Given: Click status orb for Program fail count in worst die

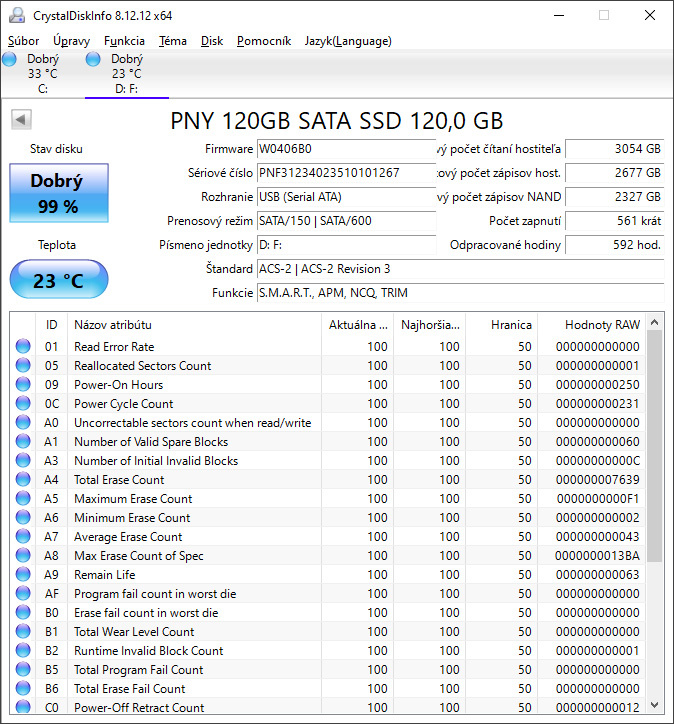Looking at the screenshot, I should coord(23,593).
